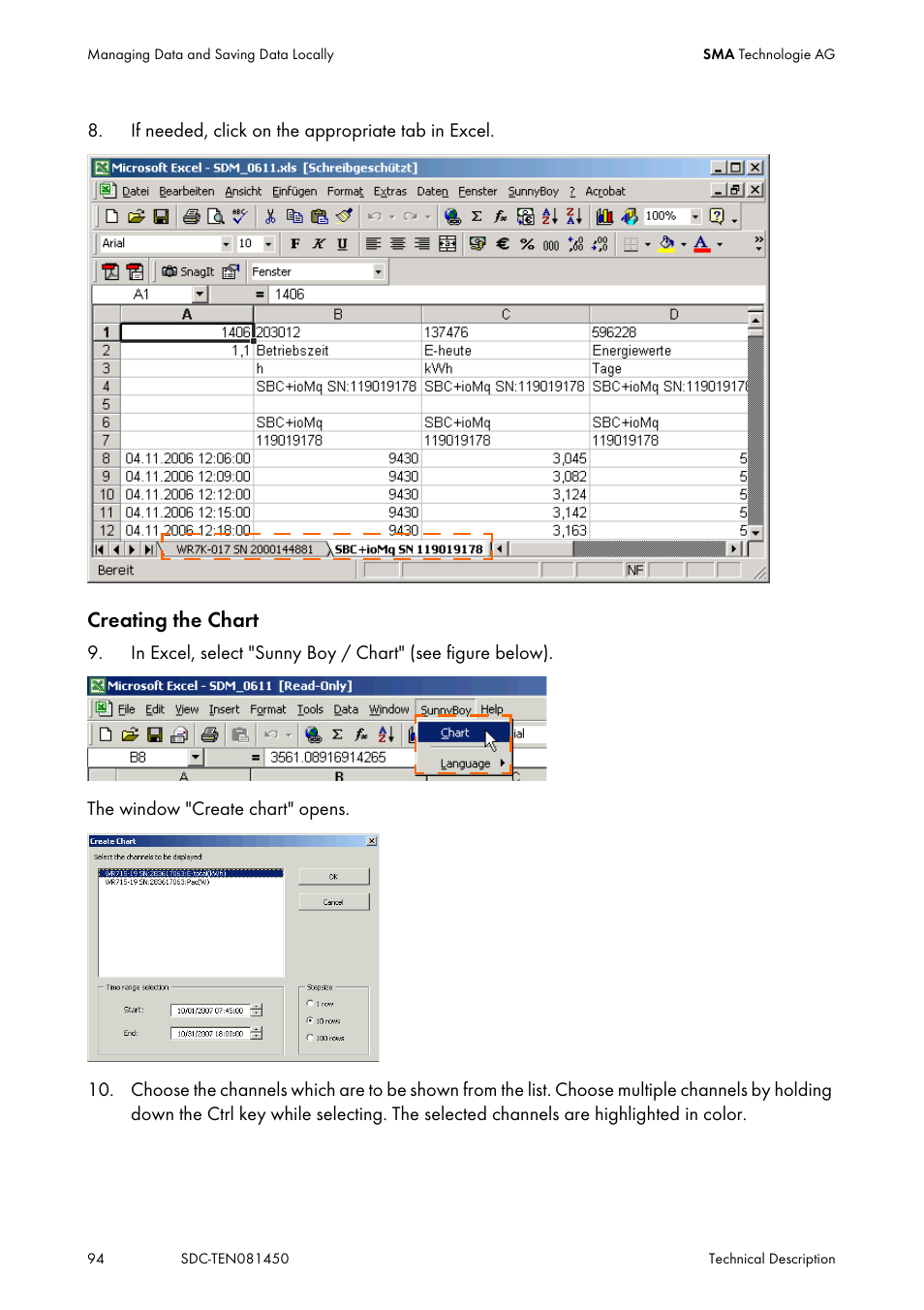Toggle Underline U button in formatting toolbar
Screen dimensions: 924x1310
tap(342, 244)
